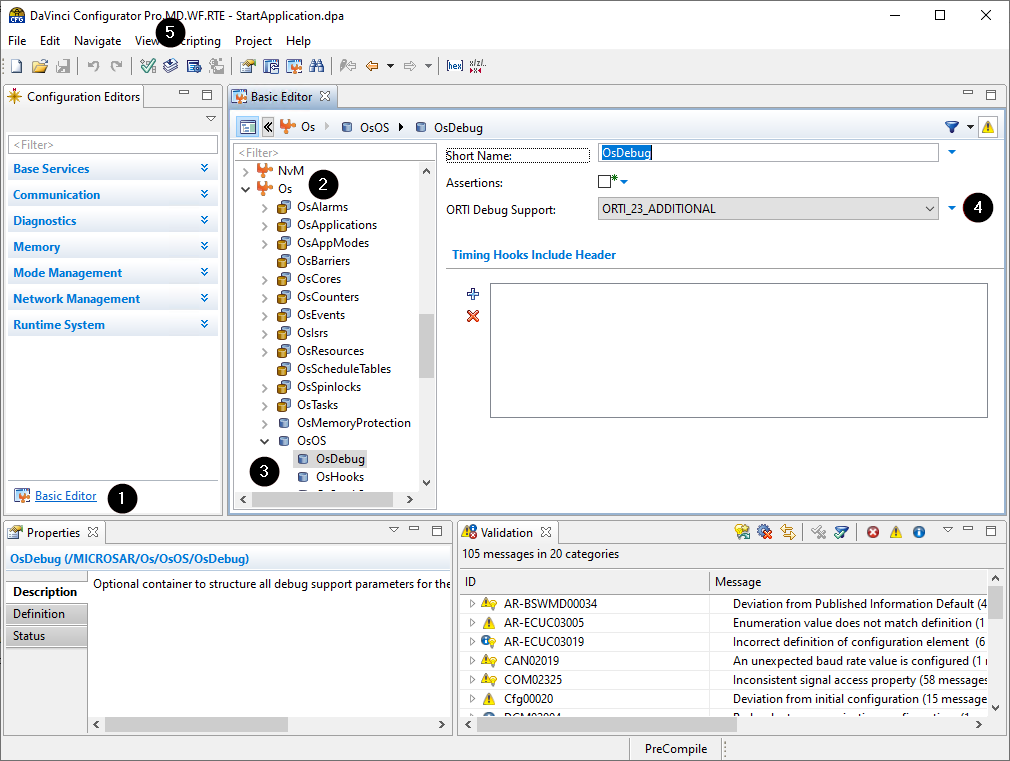Viewport: 1010px width, 761px height.
Task: Click the gear with red X icon in Validation
Action: coord(765,532)
